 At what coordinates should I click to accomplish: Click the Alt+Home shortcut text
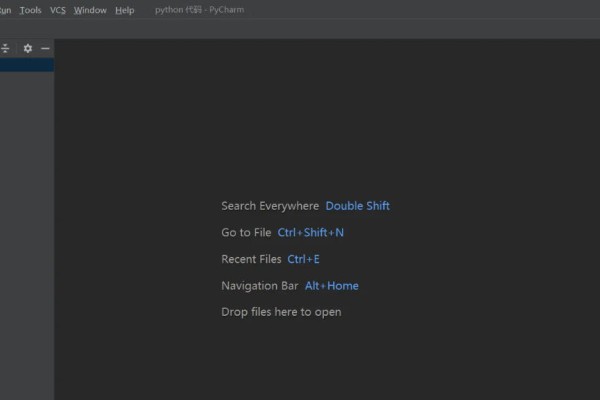click(332, 286)
